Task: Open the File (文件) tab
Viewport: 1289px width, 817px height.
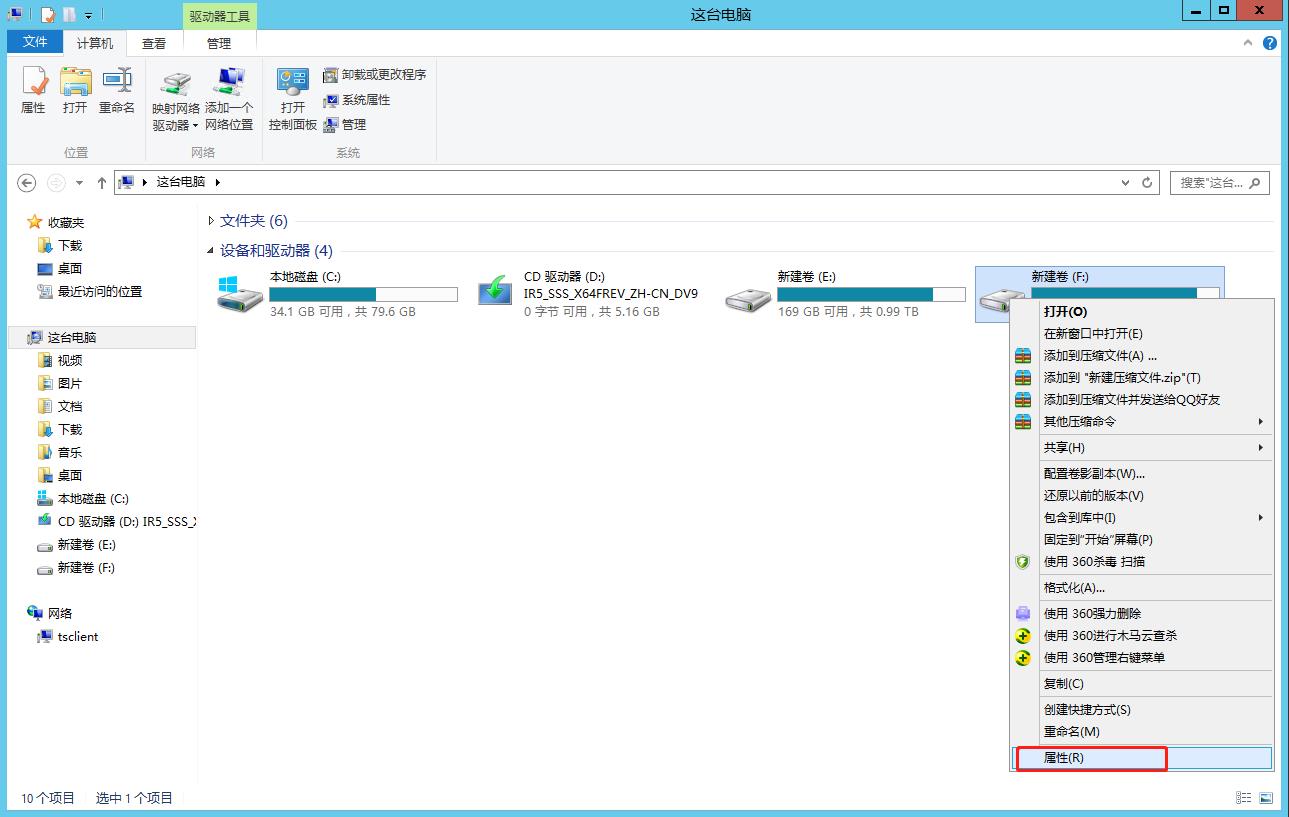Action: point(35,42)
